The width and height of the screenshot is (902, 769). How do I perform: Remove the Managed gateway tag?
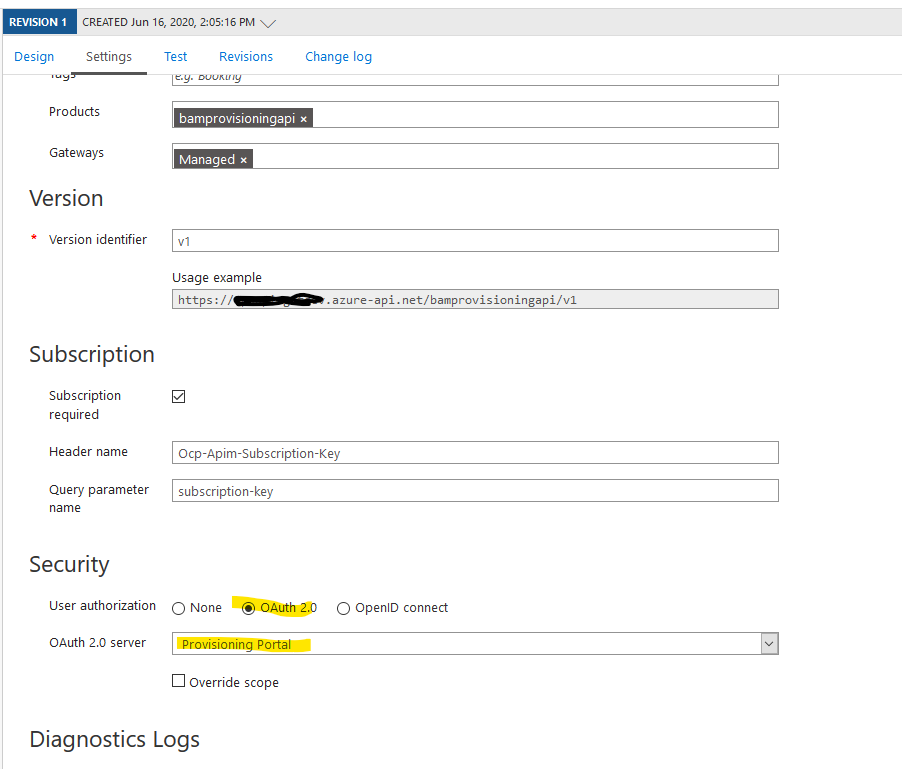[x=243, y=160]
